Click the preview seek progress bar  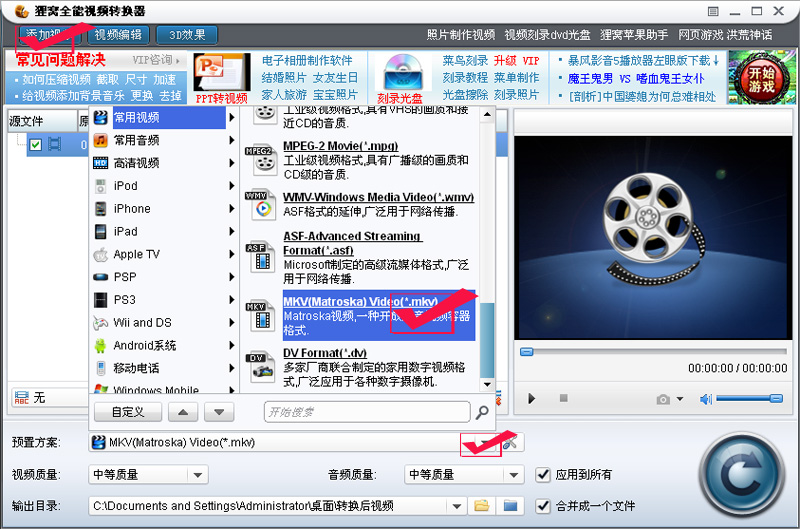(x=654, y=352)
